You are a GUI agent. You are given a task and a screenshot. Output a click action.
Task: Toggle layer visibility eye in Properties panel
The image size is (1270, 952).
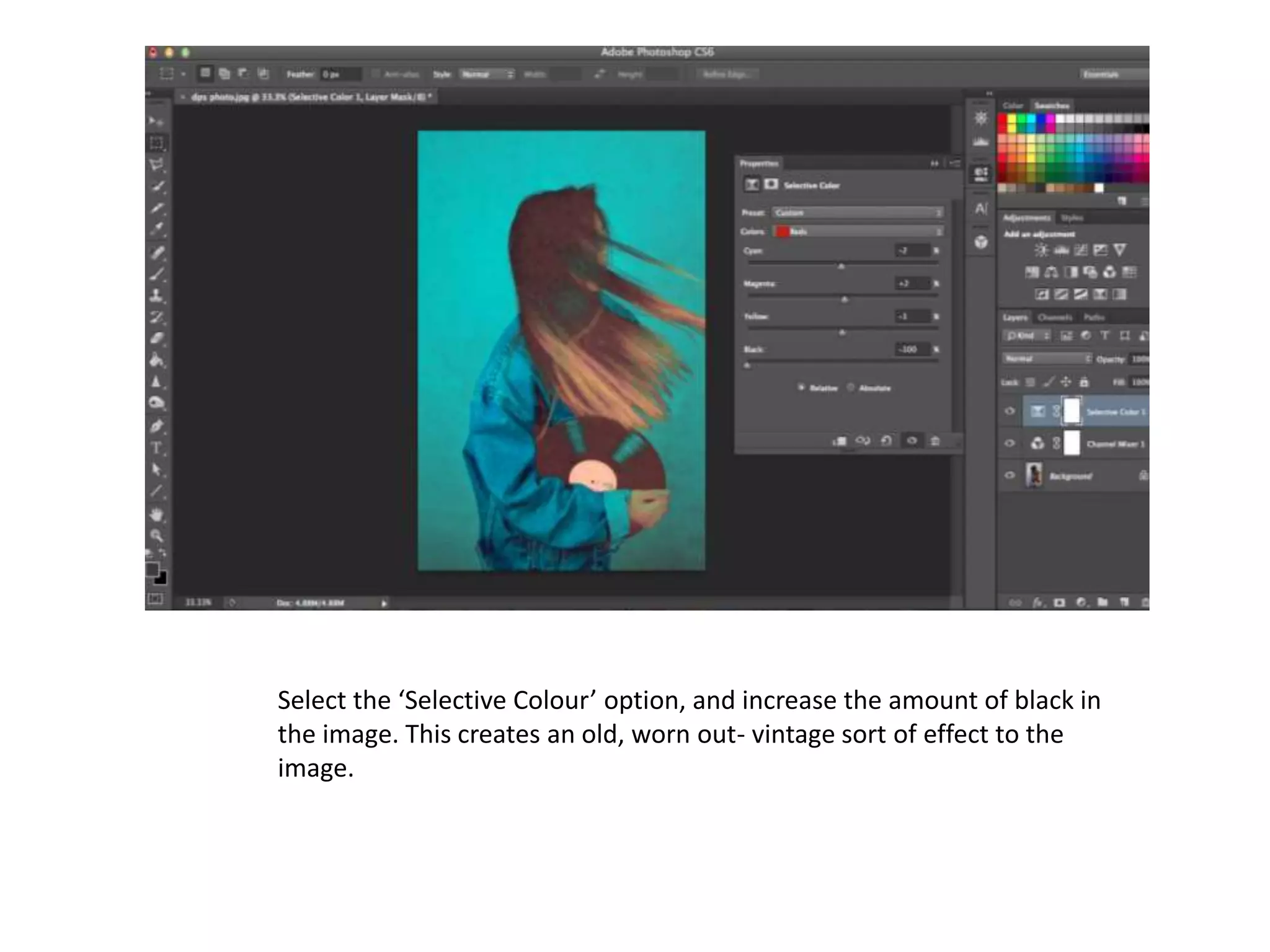912,441
